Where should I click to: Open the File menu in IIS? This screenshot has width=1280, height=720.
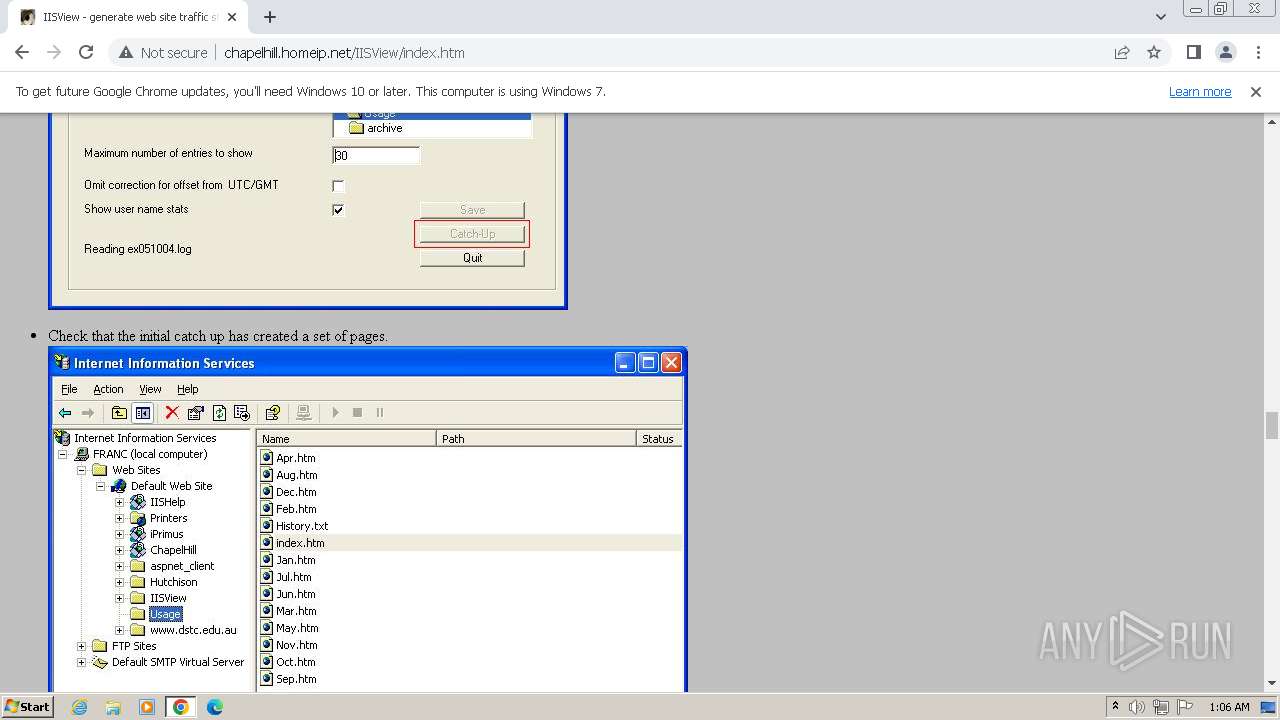69,389
